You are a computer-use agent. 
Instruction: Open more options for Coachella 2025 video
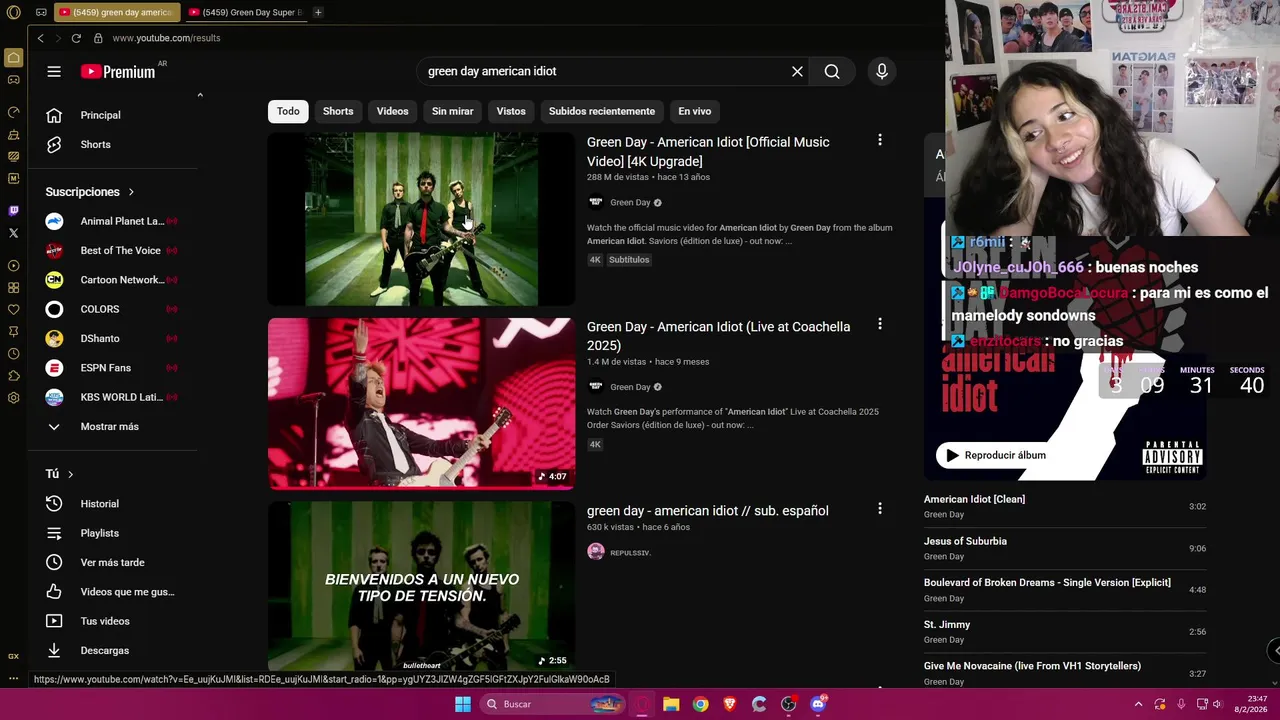point(880,324)
